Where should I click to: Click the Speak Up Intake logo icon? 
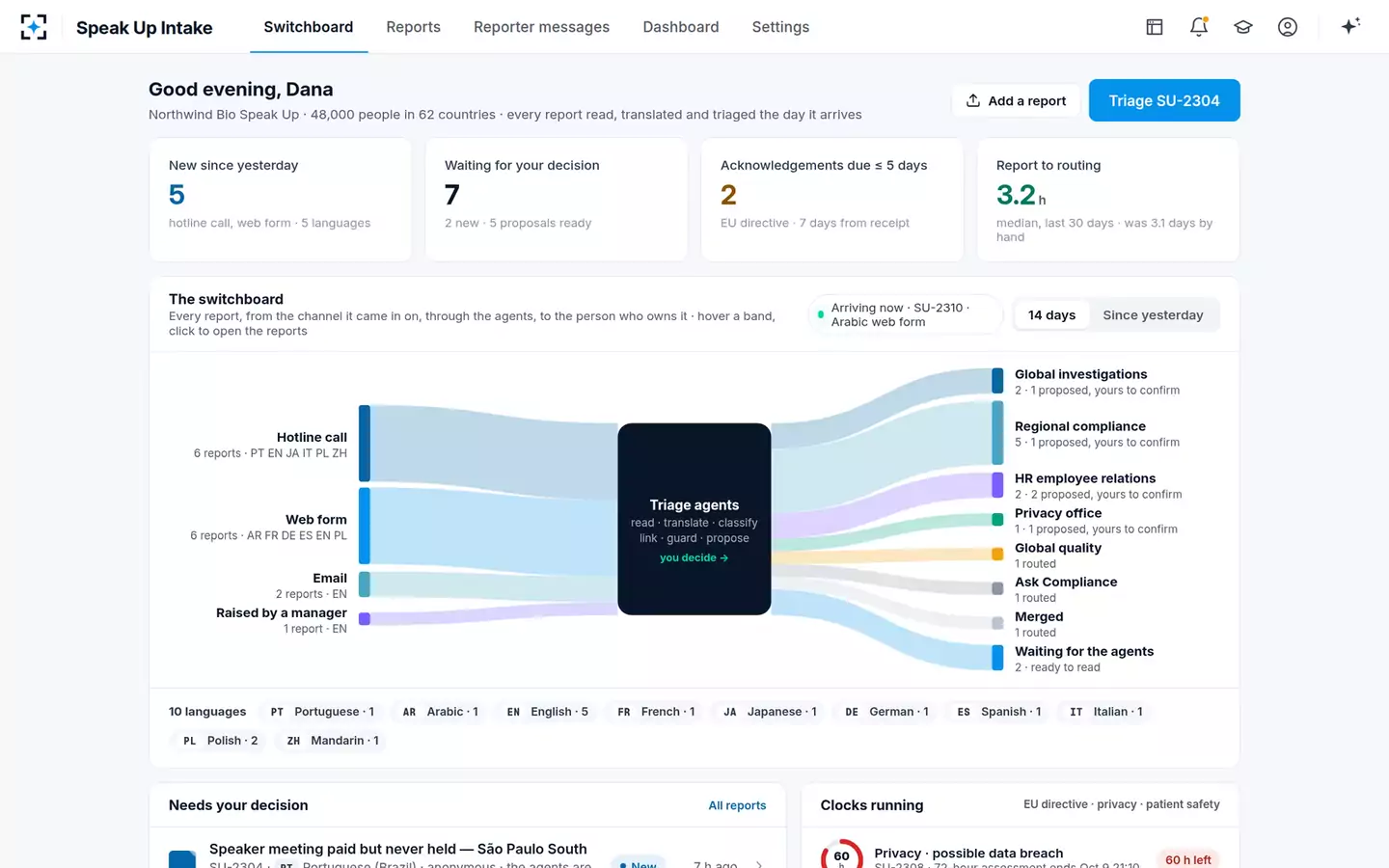coord(34,27)
